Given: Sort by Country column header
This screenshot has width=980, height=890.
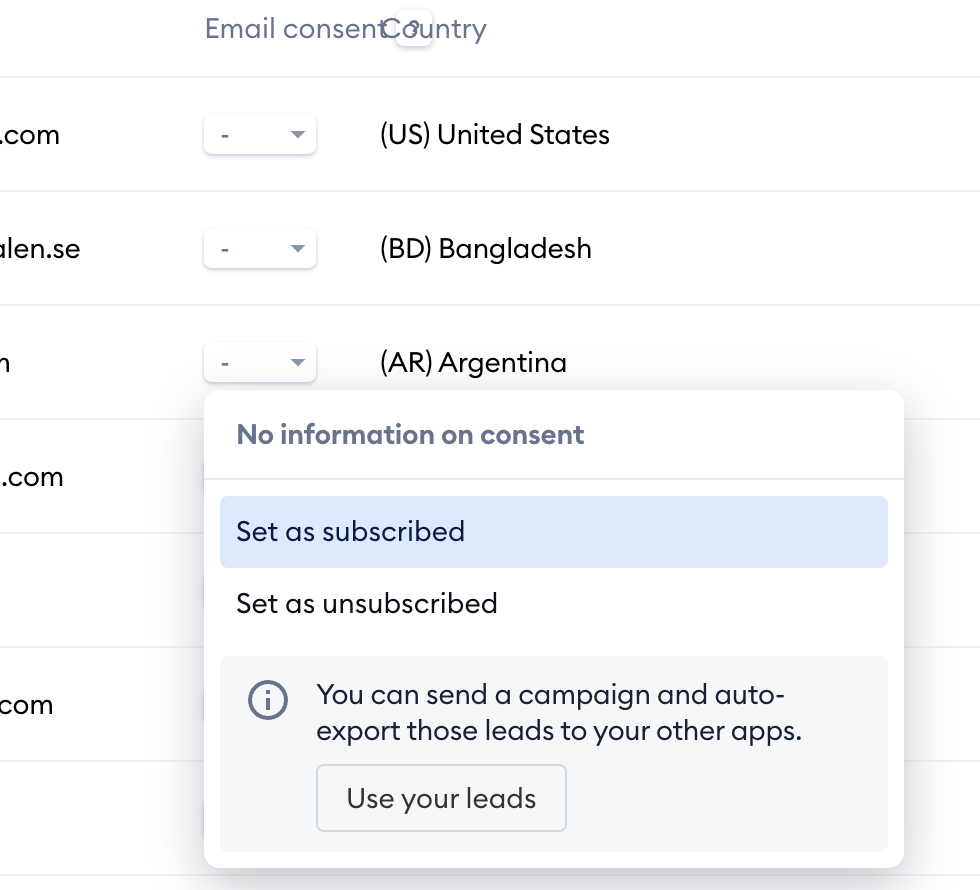Looking at the screenshot, I should pos(434,29).
